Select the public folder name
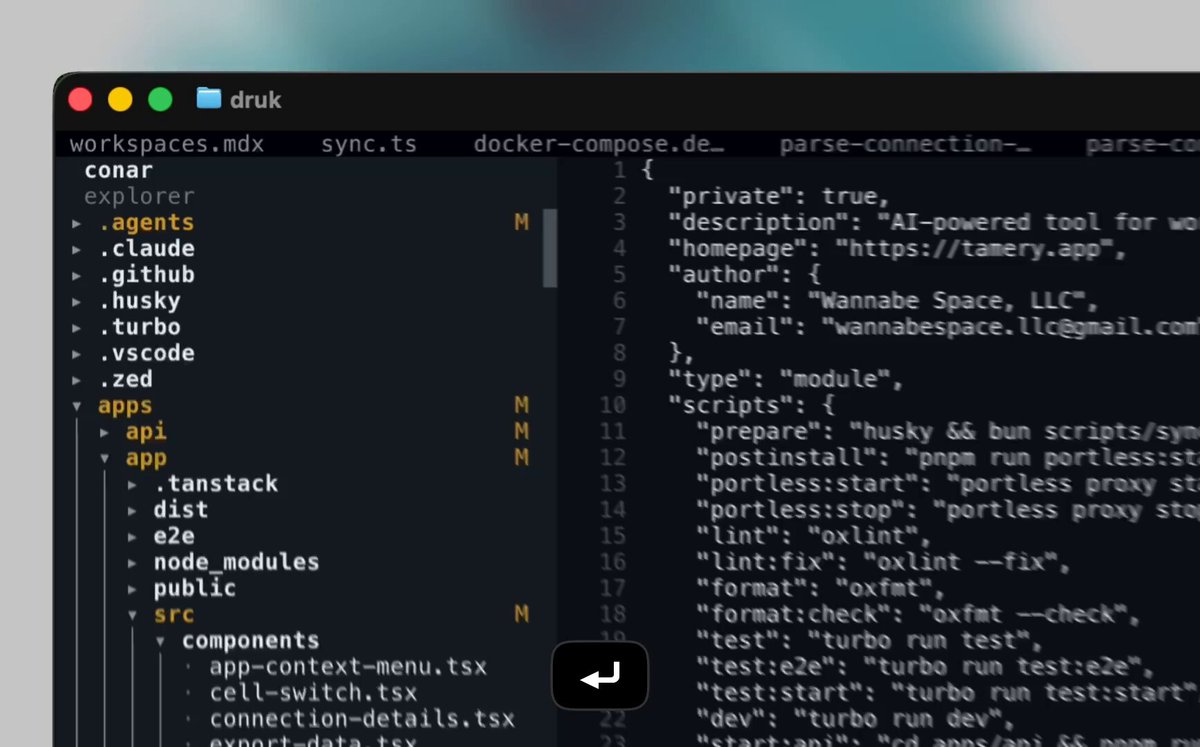 (195, 588)
